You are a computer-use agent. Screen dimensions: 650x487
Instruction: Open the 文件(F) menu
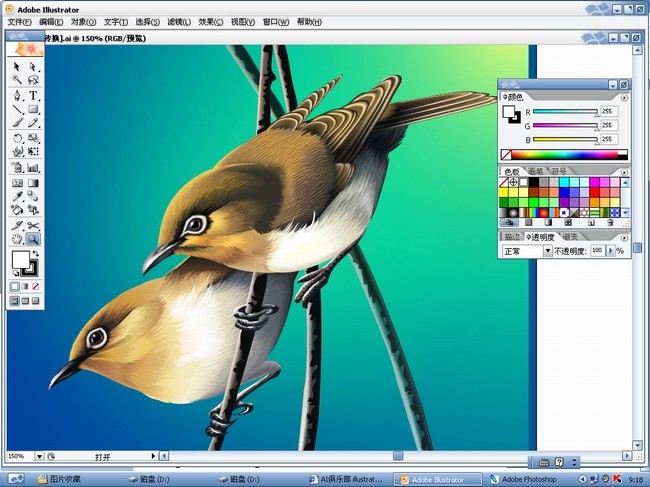click(19, 22)
